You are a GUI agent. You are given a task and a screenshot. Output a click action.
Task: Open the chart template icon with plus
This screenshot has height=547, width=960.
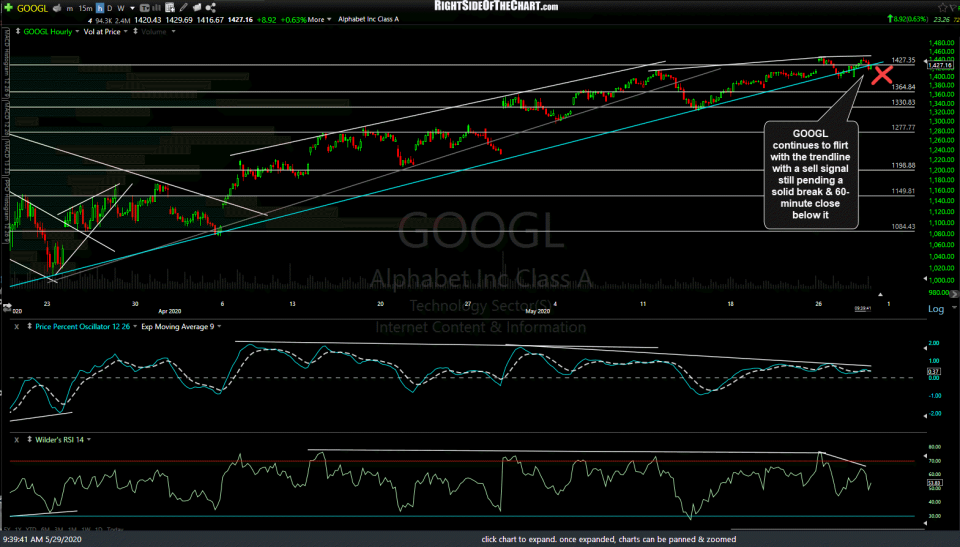170,8
